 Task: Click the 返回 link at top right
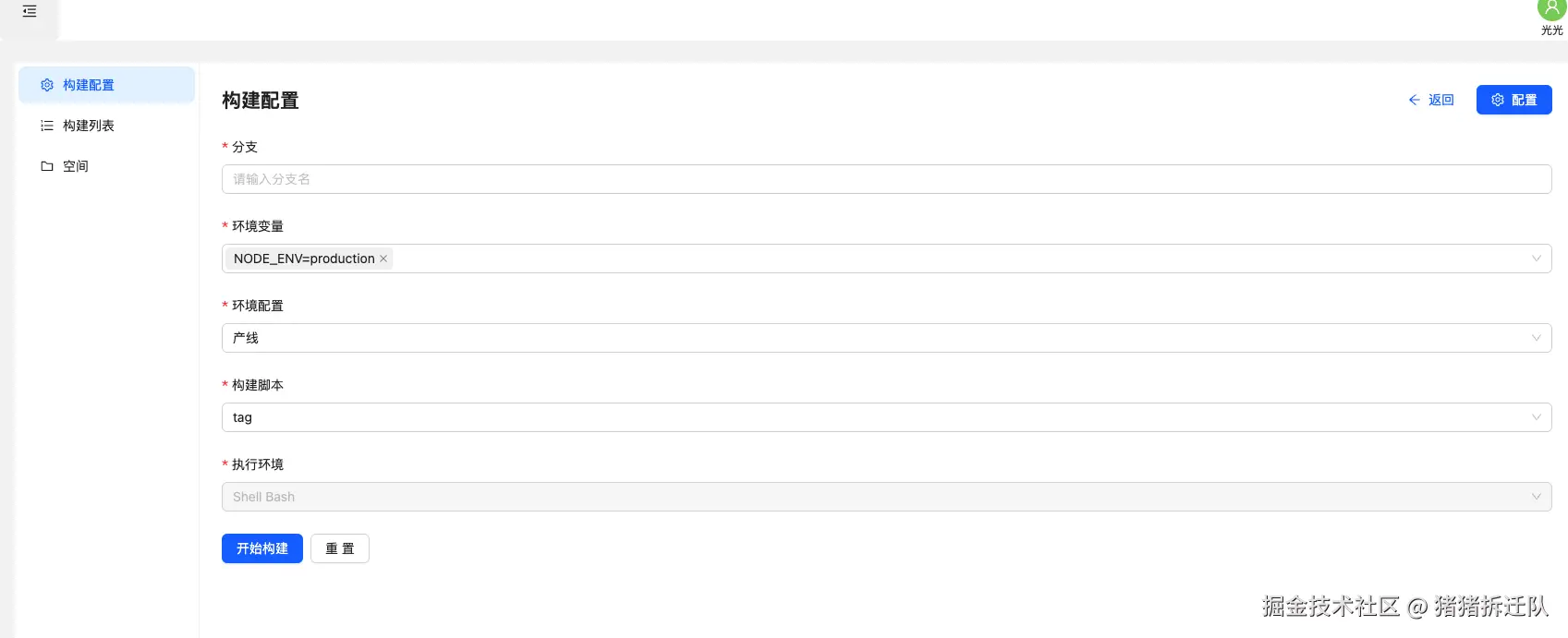[1440, 100]
